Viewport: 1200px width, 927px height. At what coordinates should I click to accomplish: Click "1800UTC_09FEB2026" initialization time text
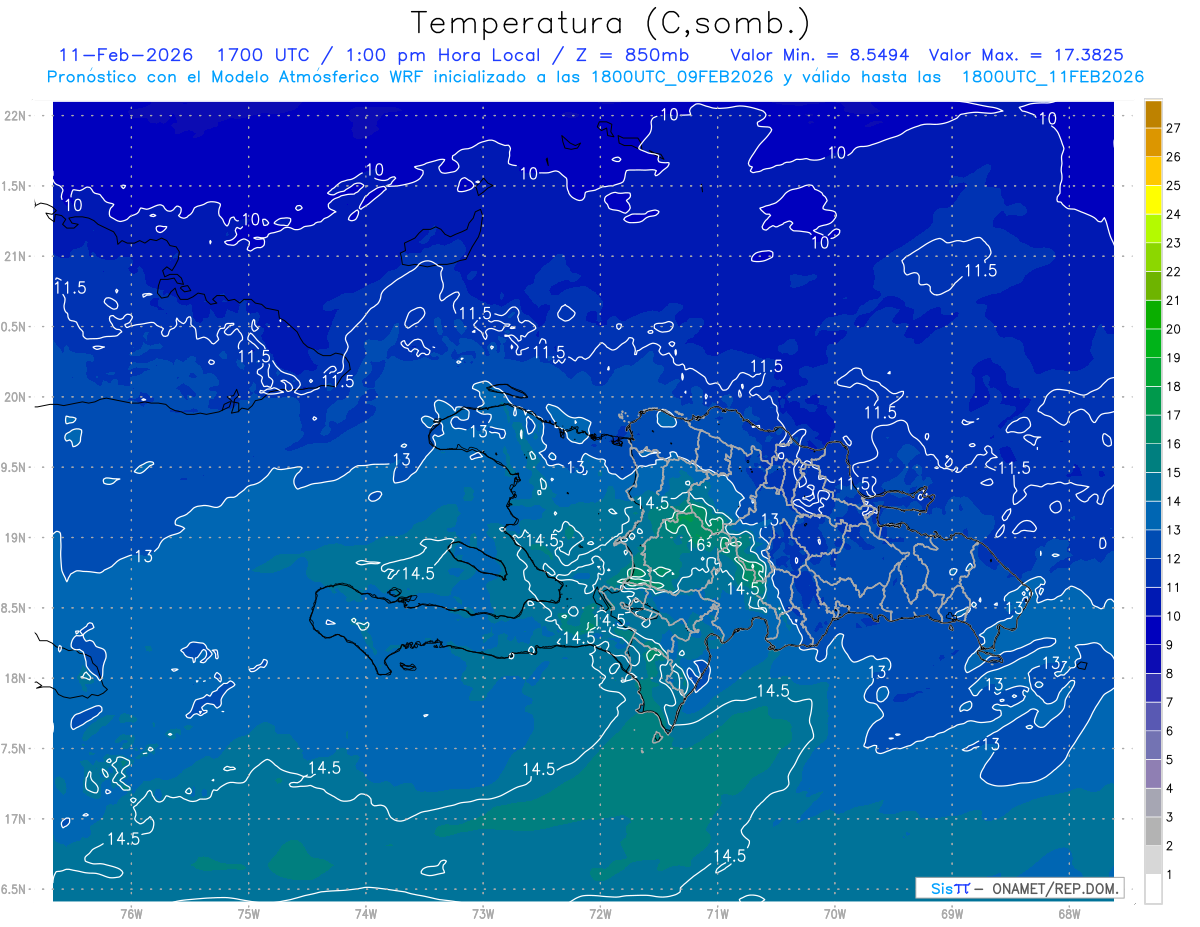click(x=682, y=77)
